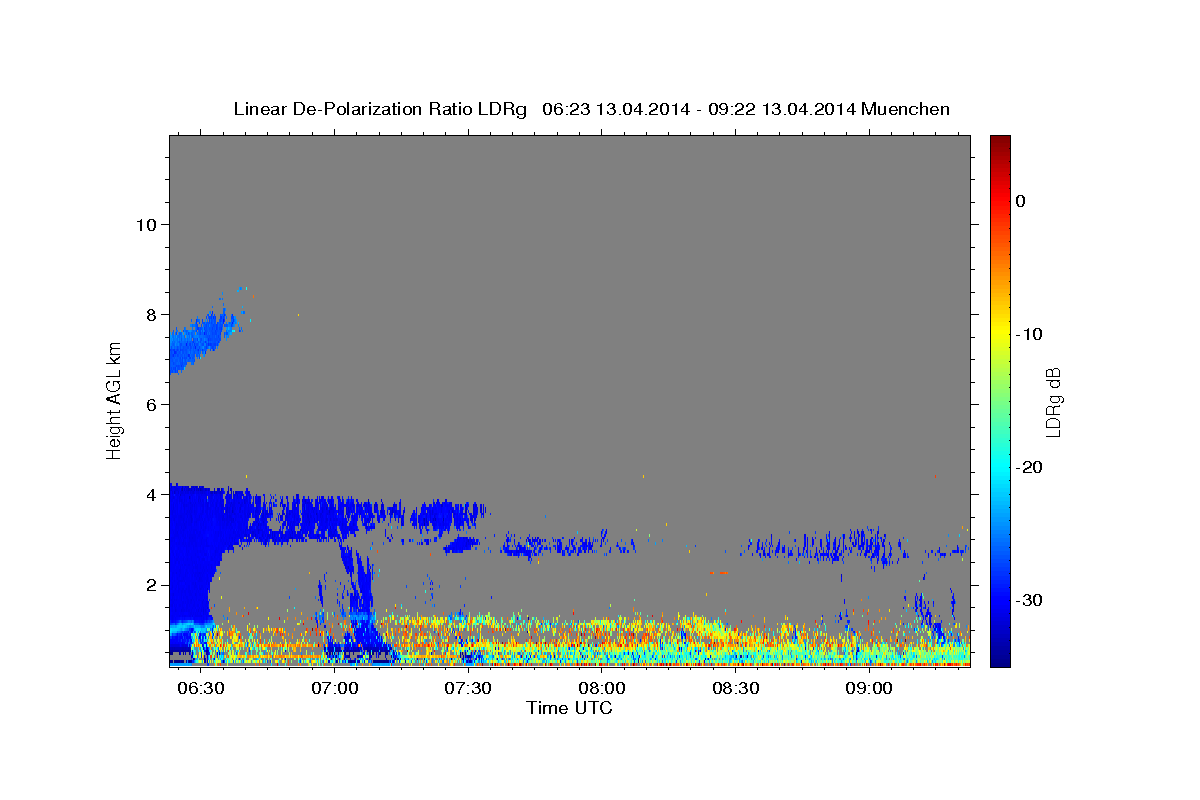Click the Time UTC axis title
The width and height of the screenshot is (1200, 800).
[569, 708]
